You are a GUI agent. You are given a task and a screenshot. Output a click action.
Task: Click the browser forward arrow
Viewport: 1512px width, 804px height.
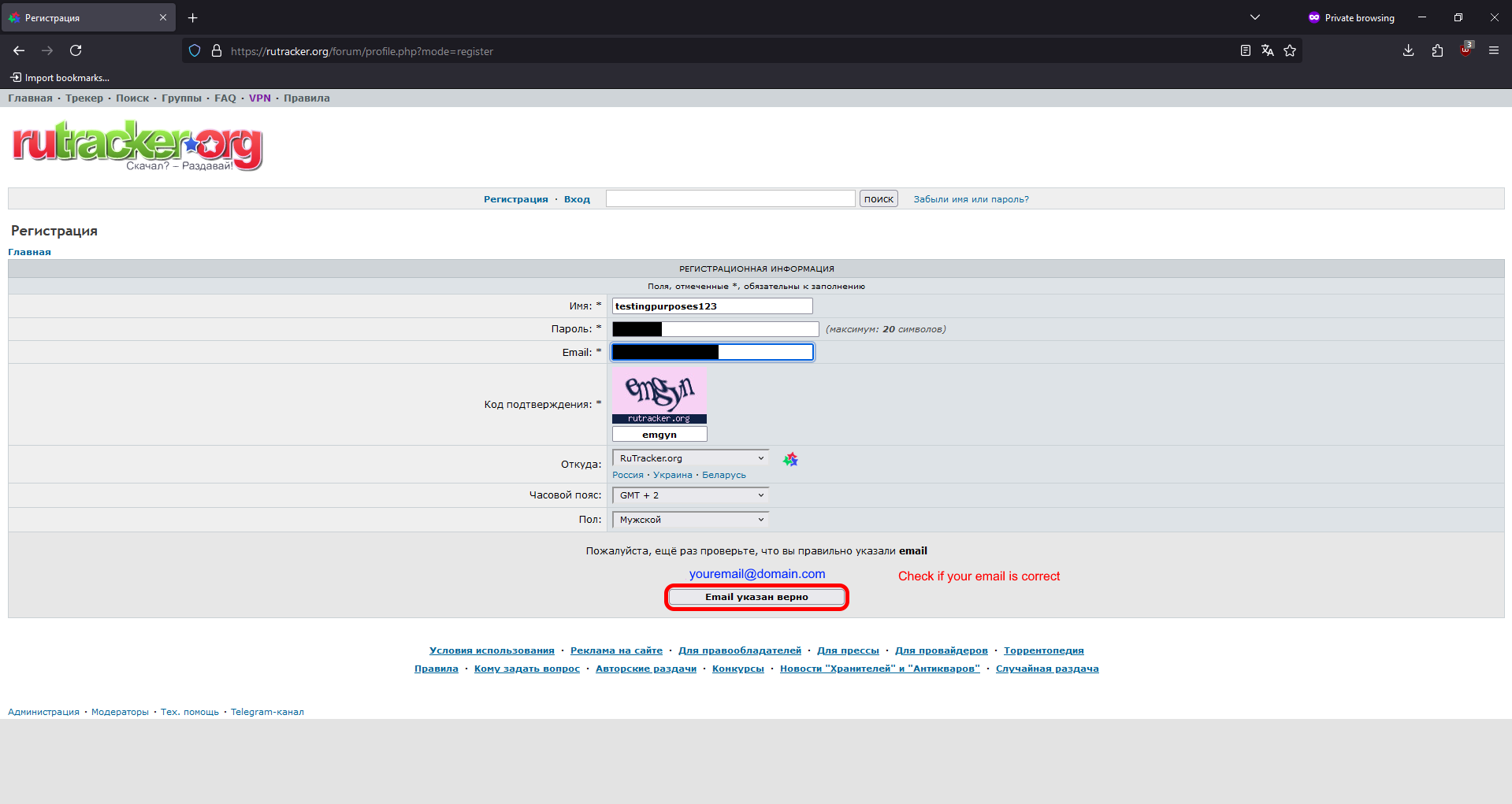click(47, 50)
